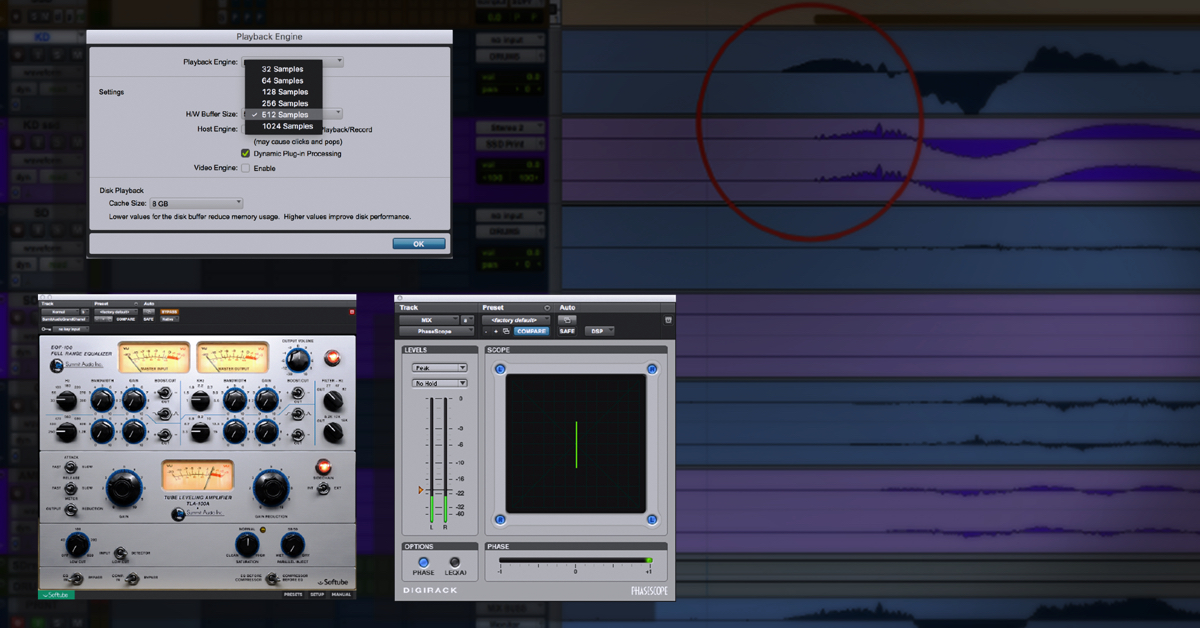
Task: Choose 32 Samples in buffer size list
Action: pyautogui.click(x=283, y=69)
